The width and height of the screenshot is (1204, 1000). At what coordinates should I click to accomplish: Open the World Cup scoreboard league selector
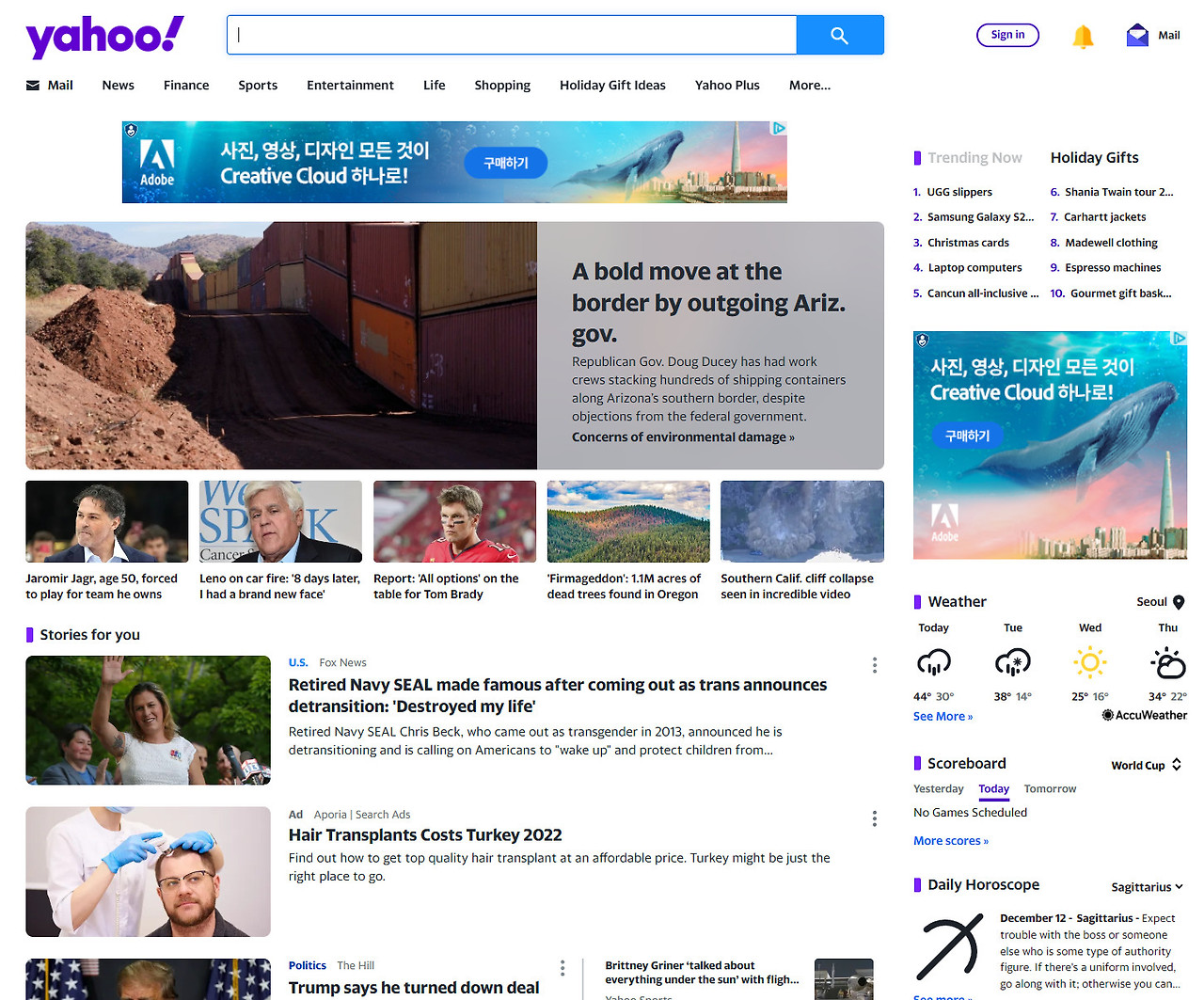(1146, 766)
